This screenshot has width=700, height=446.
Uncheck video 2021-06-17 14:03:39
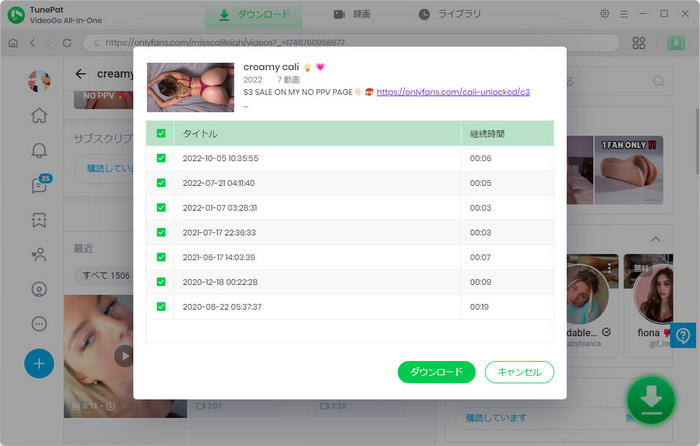(161, 257)
